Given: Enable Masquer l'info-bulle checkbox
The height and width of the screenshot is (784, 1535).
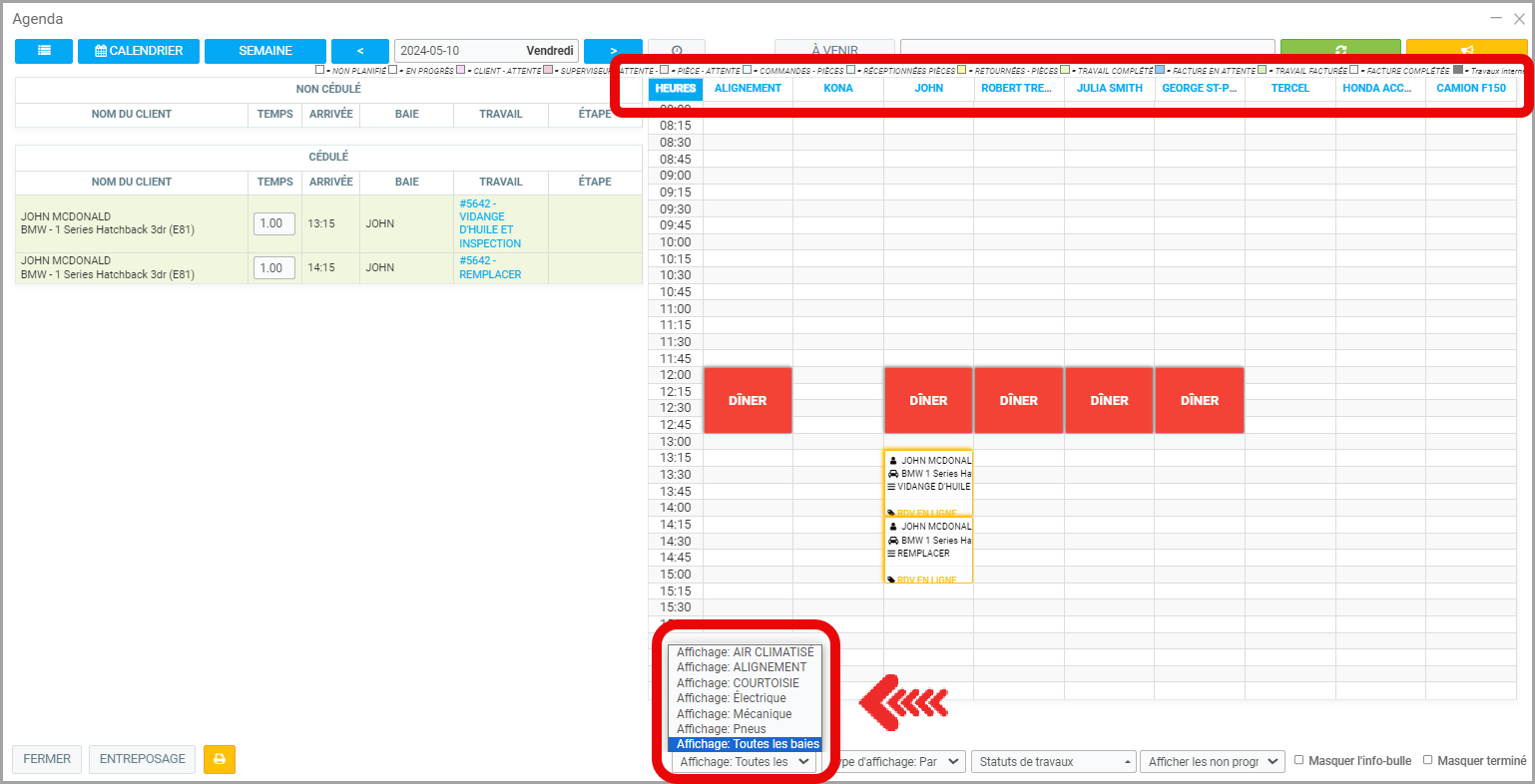Looking at the screenshot, I should click(x=1299, y=760).
